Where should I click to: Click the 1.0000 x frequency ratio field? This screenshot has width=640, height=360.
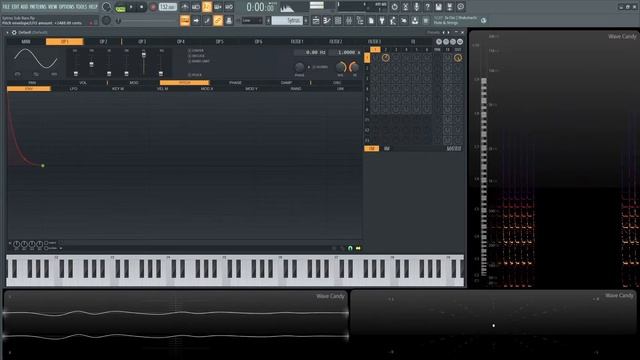click(345, 53)
